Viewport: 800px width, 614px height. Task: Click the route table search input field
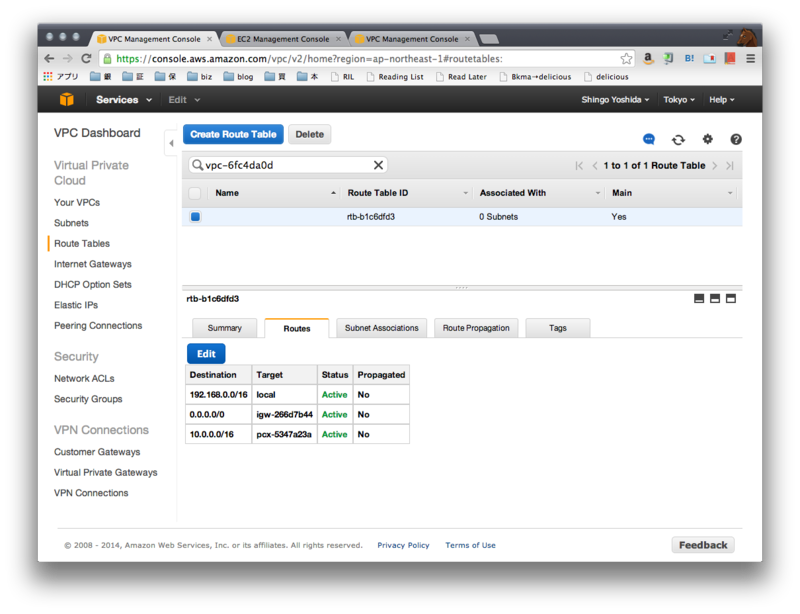(x=288, y=165)
